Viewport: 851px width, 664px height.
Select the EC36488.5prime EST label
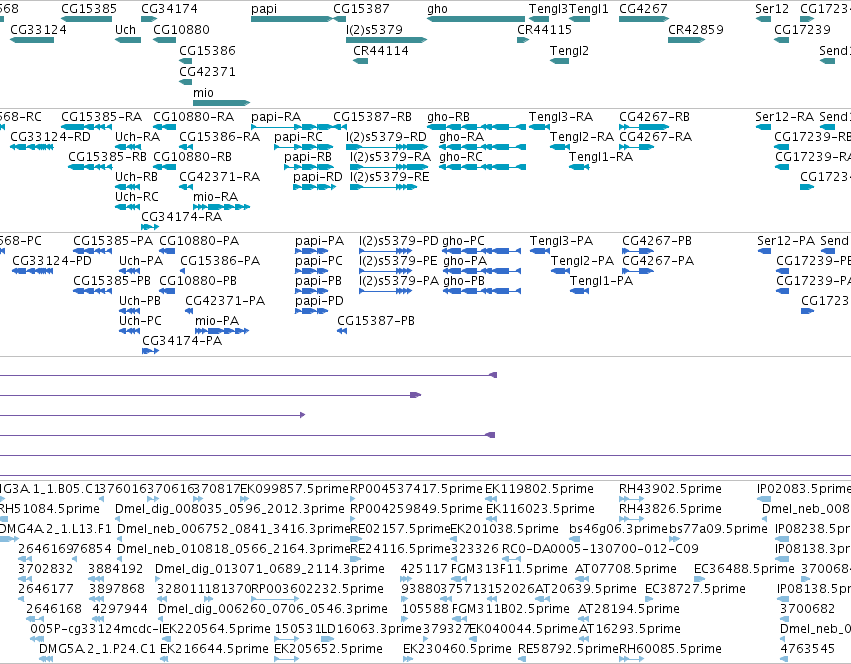(x=744, y=568)
